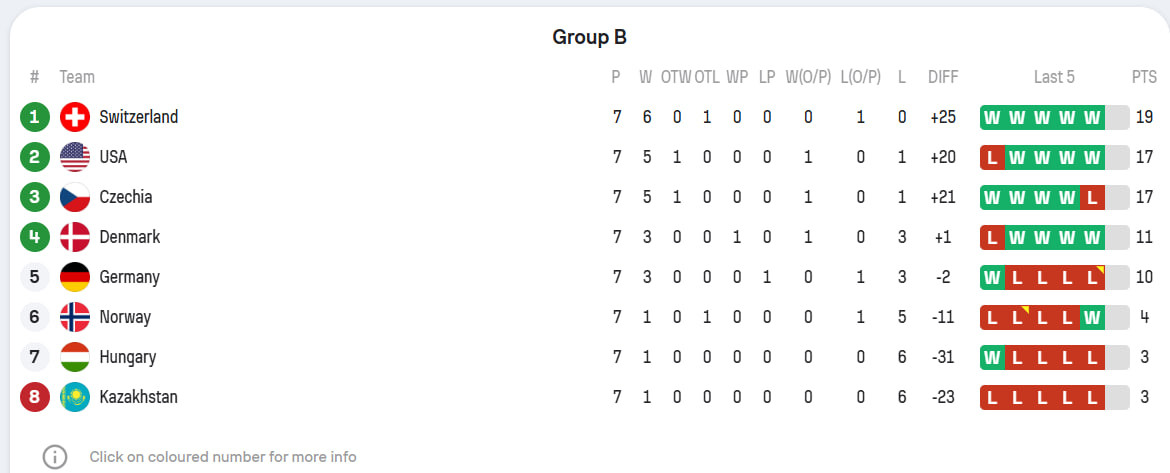Click the Norway flag icon
This screenshot has height=473, width=1170.
[75, 317]
